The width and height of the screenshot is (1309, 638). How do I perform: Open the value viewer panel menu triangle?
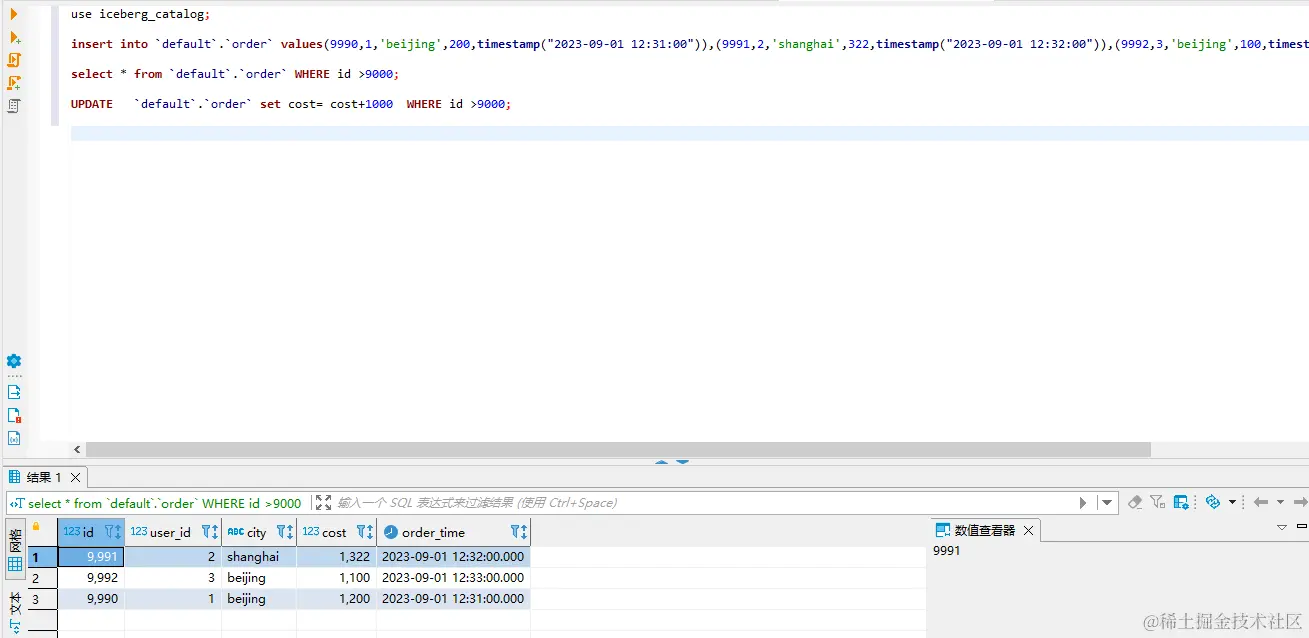click(x=1282, y=527)
